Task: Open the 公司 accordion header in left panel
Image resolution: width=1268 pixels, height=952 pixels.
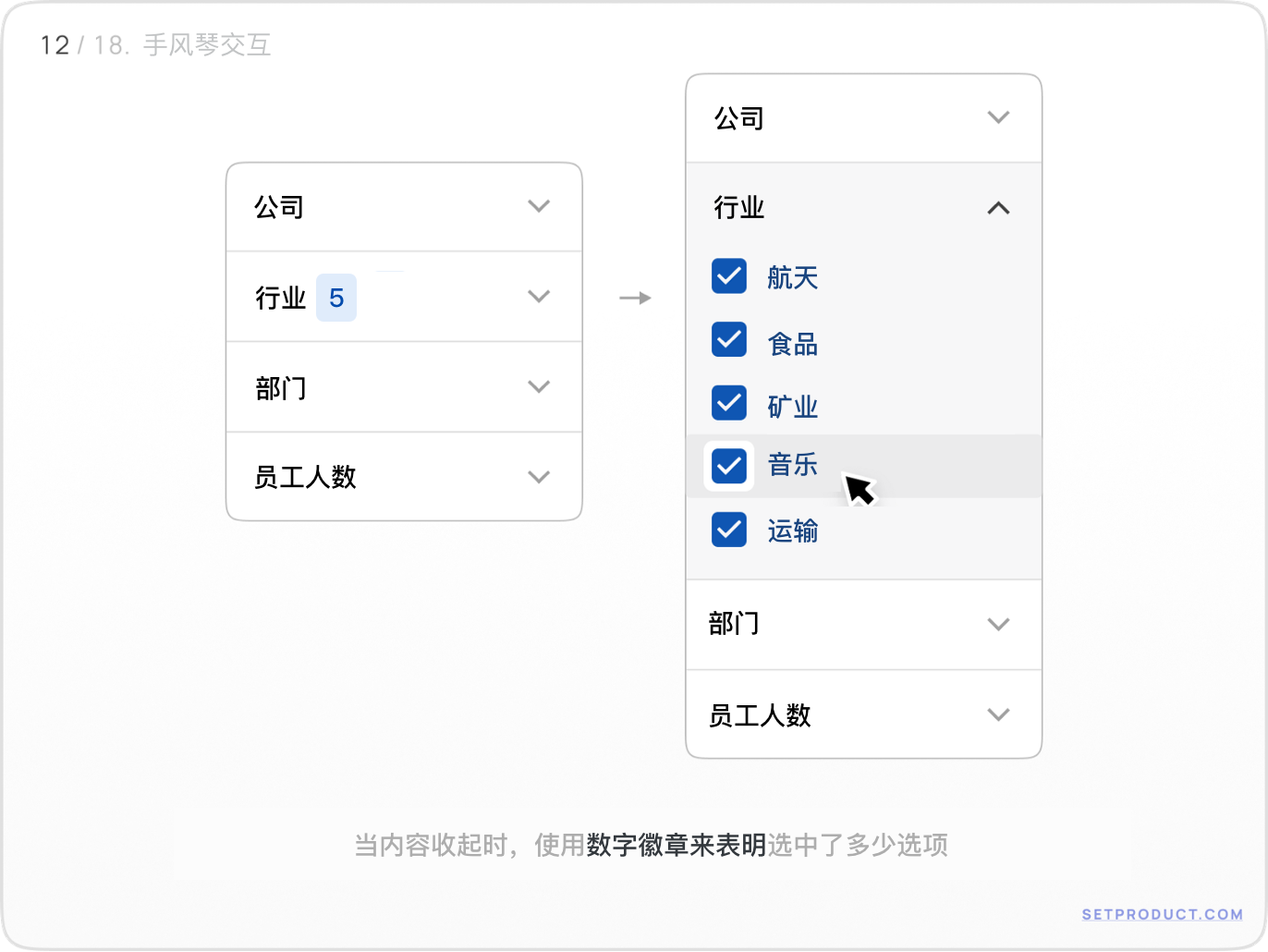Action: coord(404,207)
